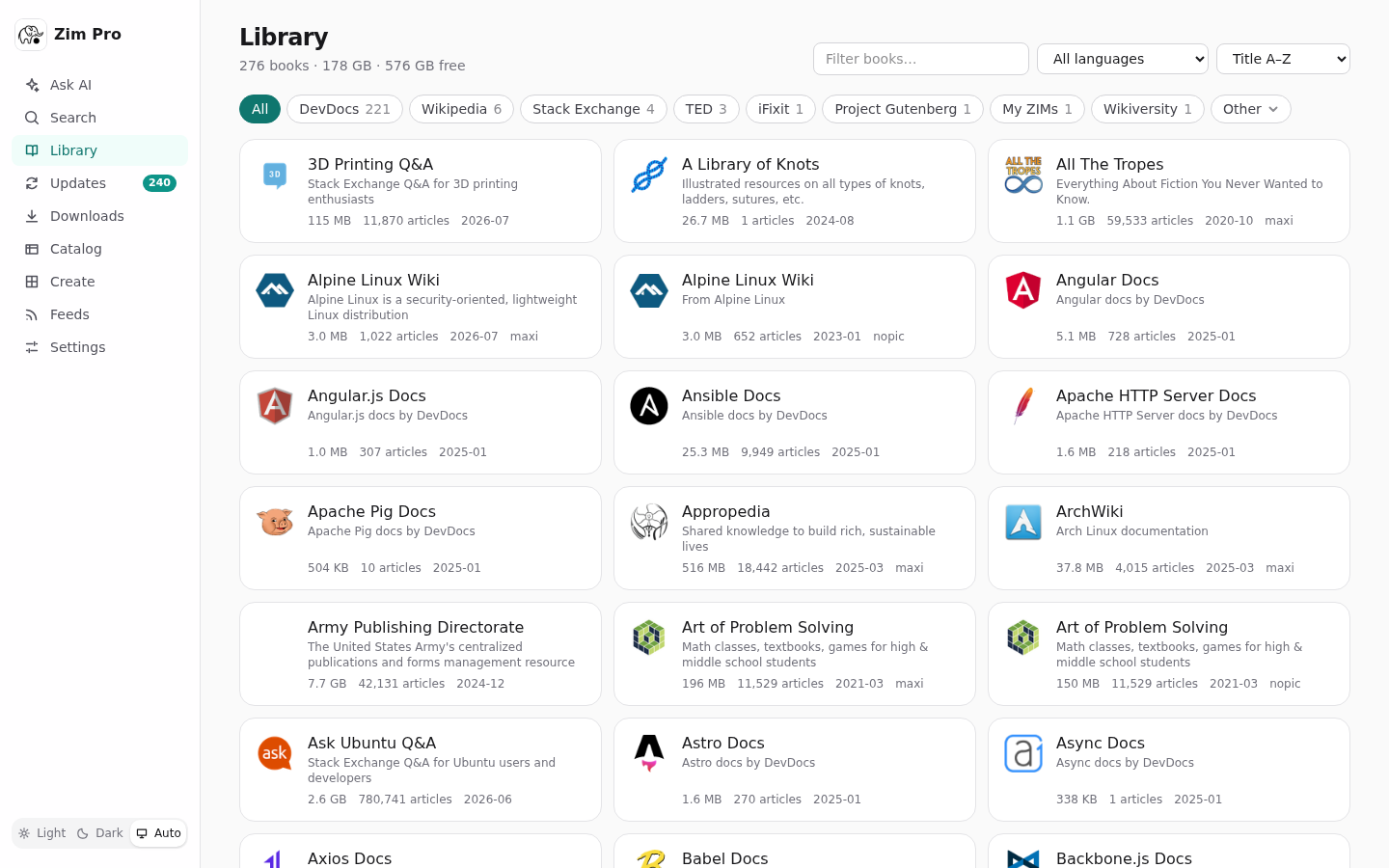
Task: Click the Feeds RSS icon in sidebar
Action: [x=32, y=314]
